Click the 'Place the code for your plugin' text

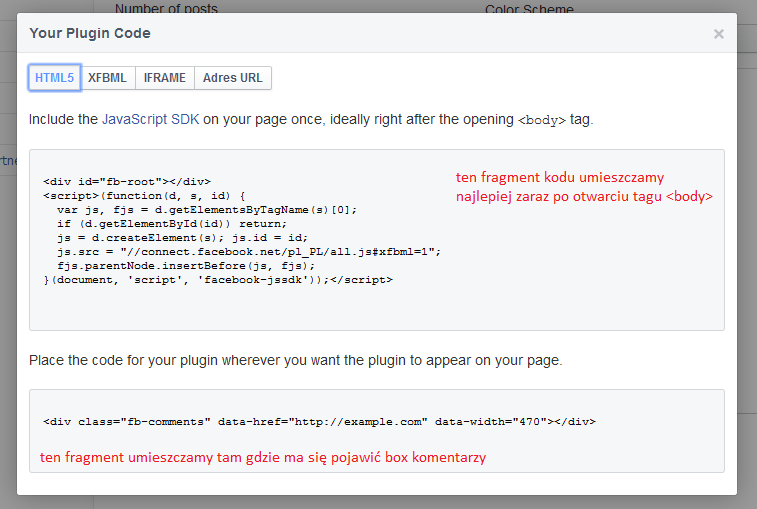coord(295,360)
